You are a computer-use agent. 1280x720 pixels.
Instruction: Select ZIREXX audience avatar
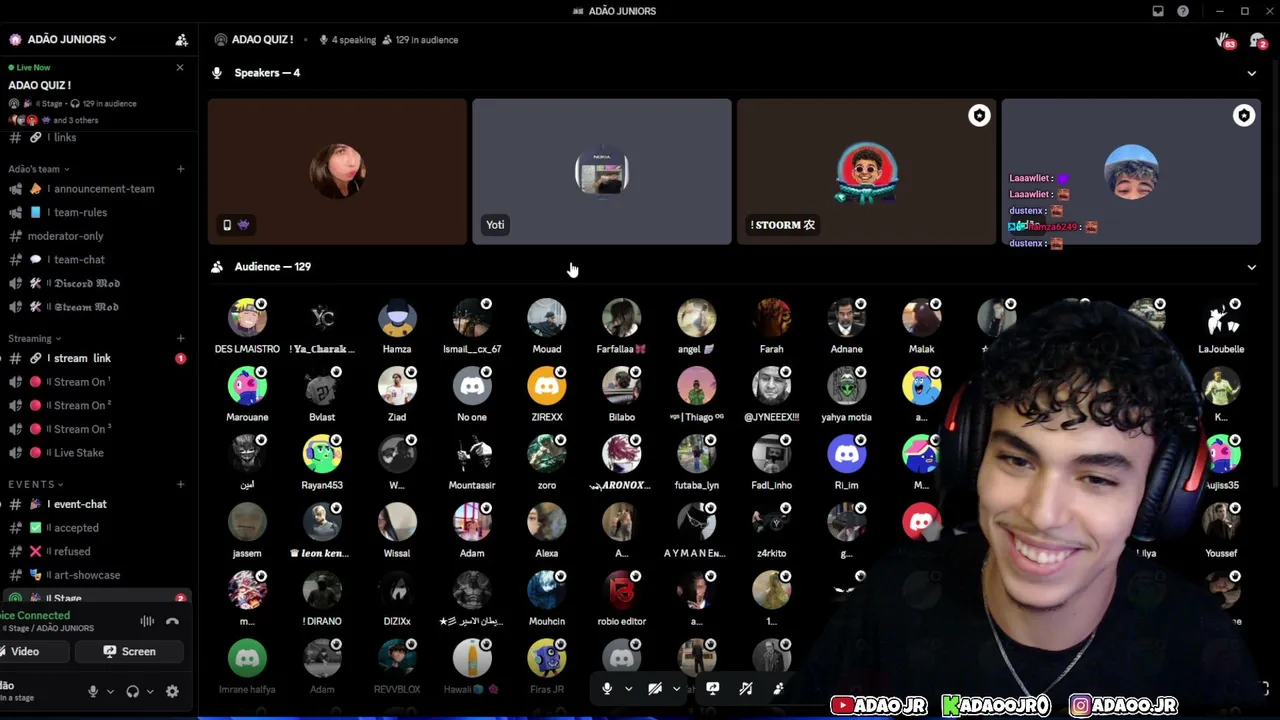coord(547,386)
